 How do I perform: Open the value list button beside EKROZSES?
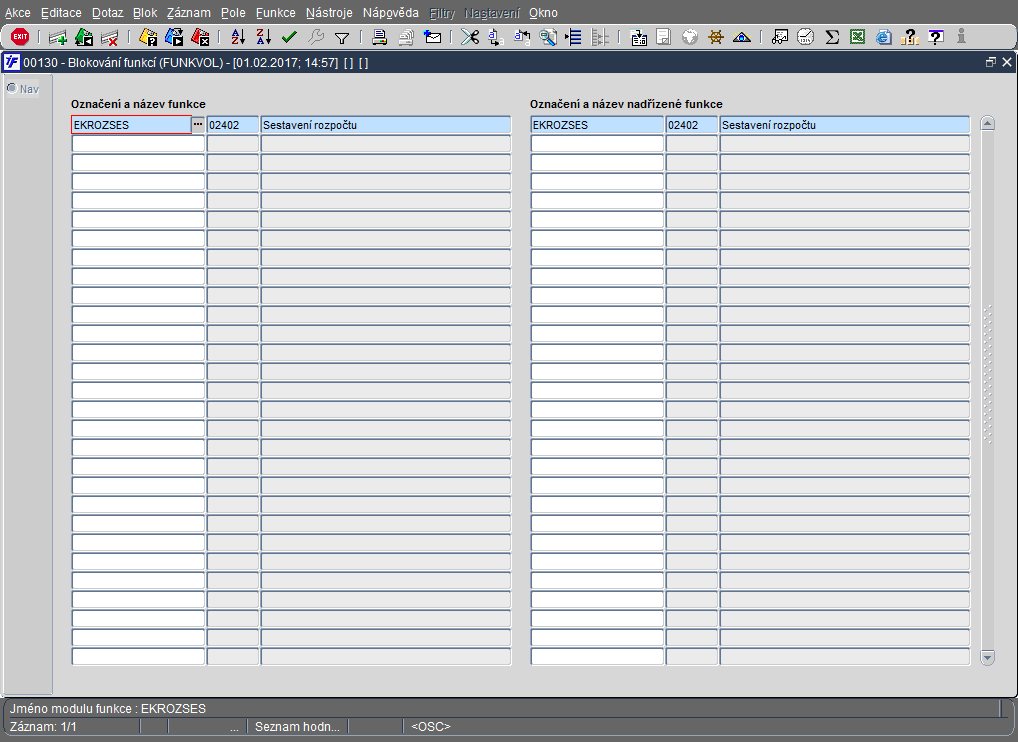(x=198, y=125)
